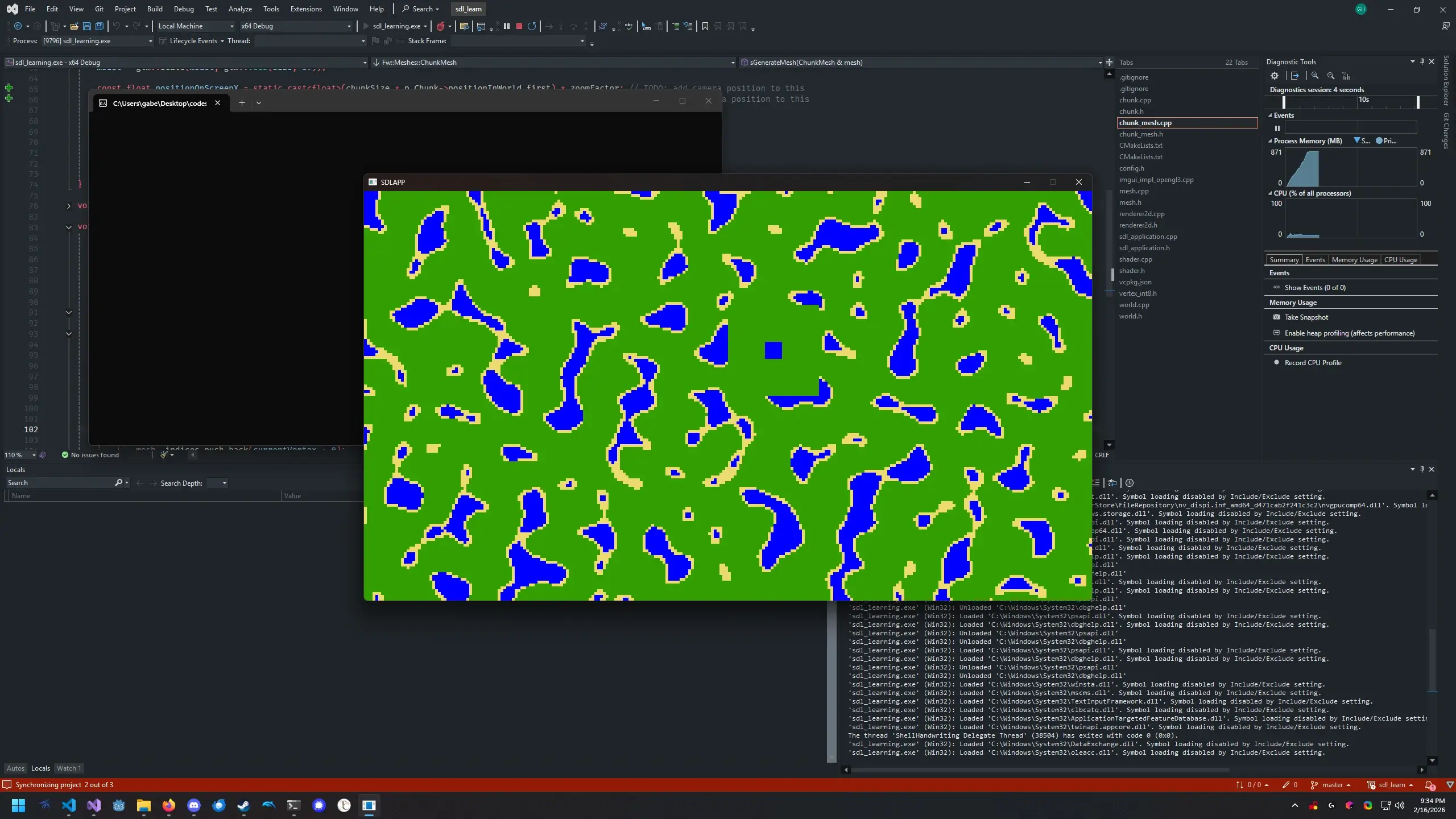Image resolution: width=1456 pixels, height=819 pixels.
Task: Start Record CPU Profile
Action: [x=1313, y=363]
